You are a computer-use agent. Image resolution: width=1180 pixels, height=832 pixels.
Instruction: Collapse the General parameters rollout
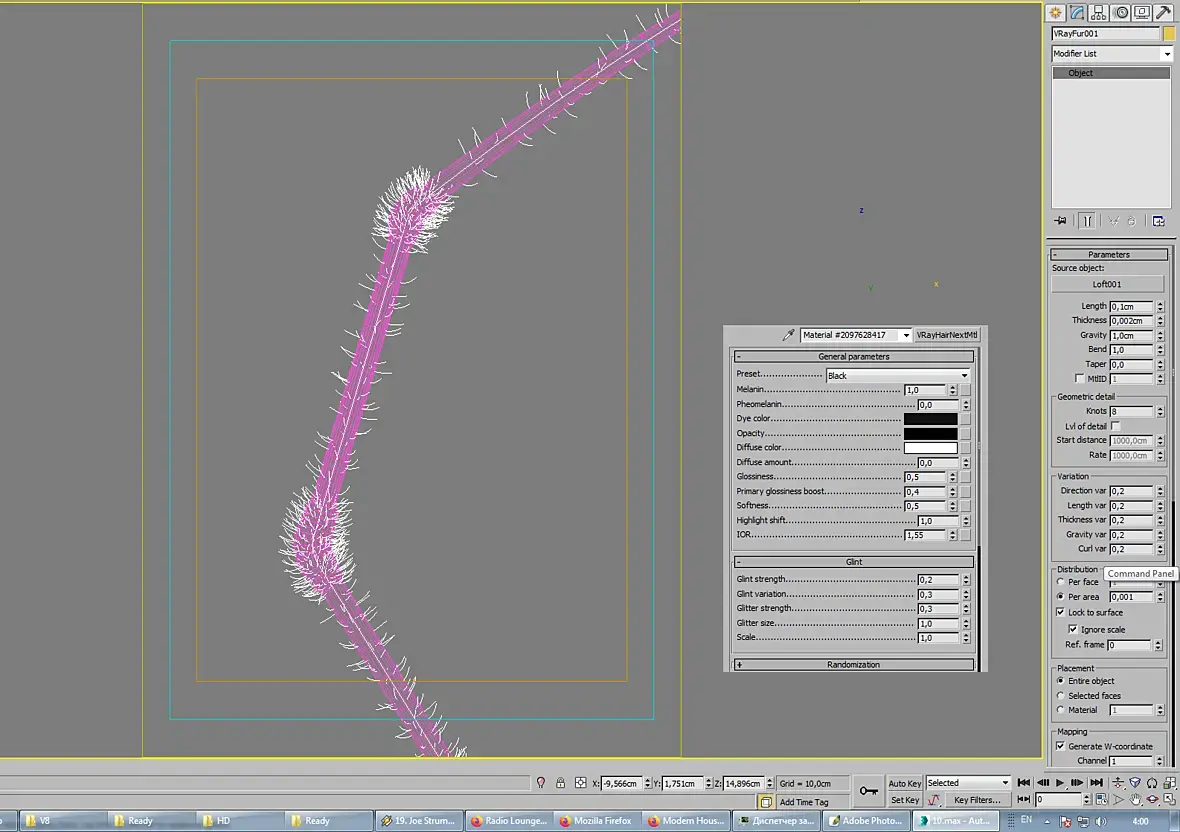pyautogui.click(x=853, y=357)
